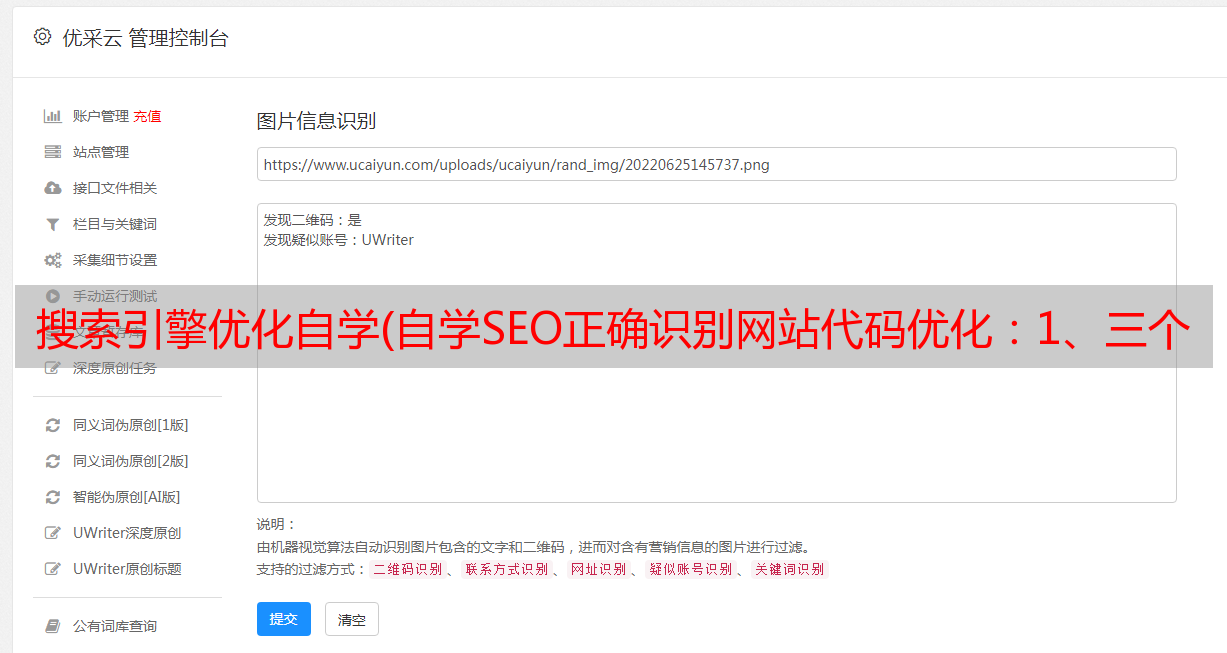
Task: Click the 发现疑似账号：UWriter result line
Action: click(339, 240)
